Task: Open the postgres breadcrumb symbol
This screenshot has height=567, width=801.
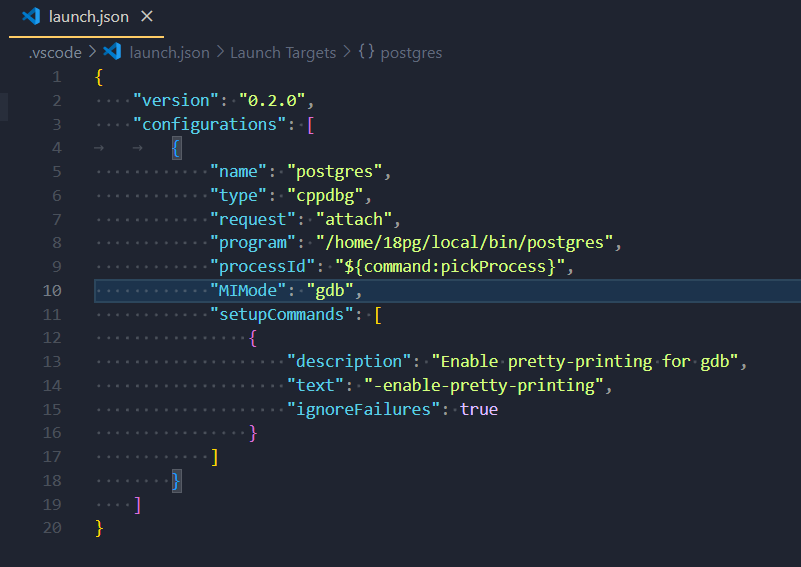Action: (x=411, y=53)
